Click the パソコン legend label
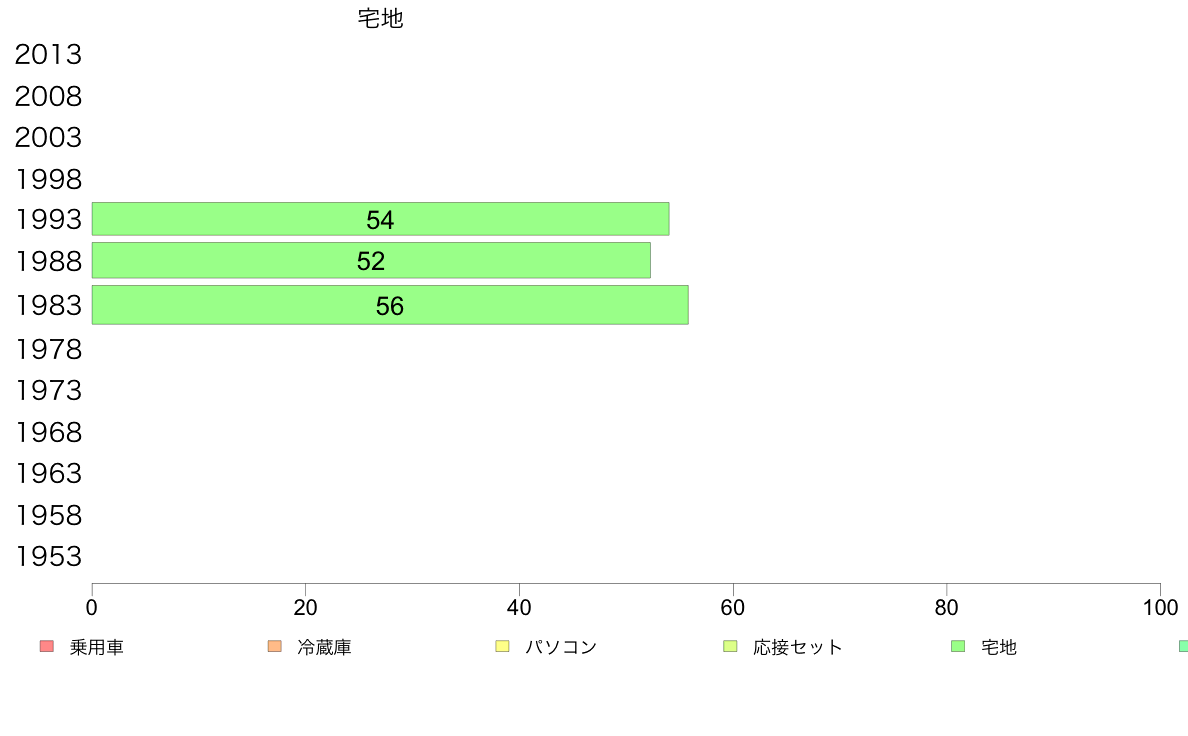1188x736 pixels. click(x=561, y=647)
